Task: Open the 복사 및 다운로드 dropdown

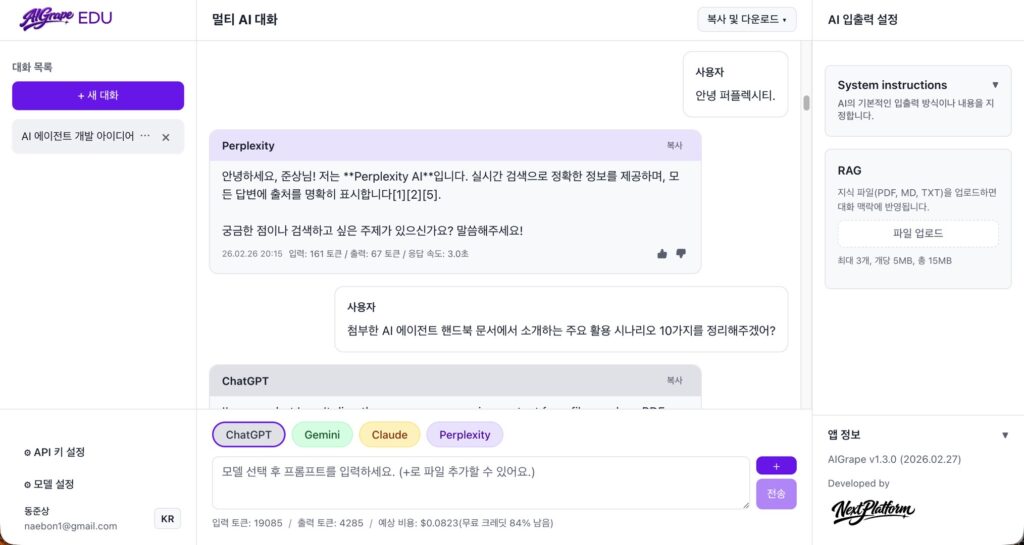Action: 746,19
